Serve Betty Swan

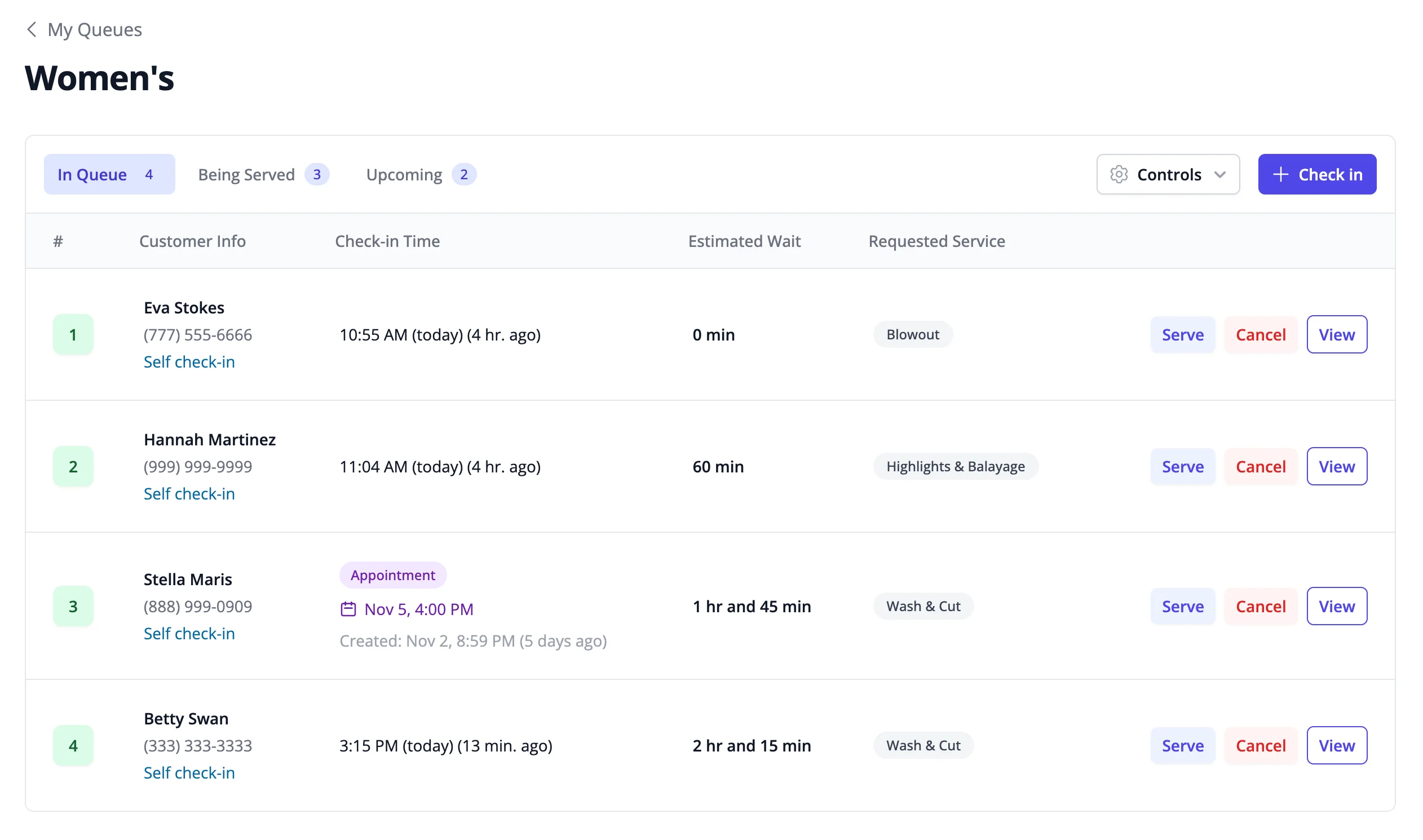pyautogui.click(x=1183, y=745)
